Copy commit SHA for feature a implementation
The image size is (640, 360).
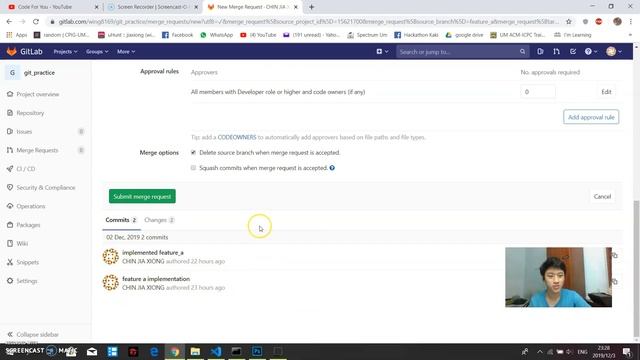point(614,282)
